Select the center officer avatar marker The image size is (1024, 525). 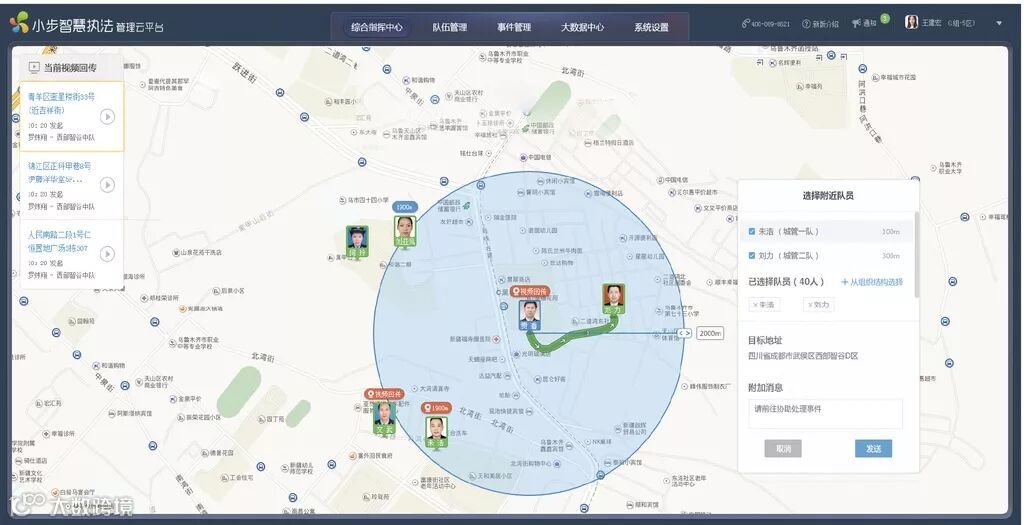[530, 315]
